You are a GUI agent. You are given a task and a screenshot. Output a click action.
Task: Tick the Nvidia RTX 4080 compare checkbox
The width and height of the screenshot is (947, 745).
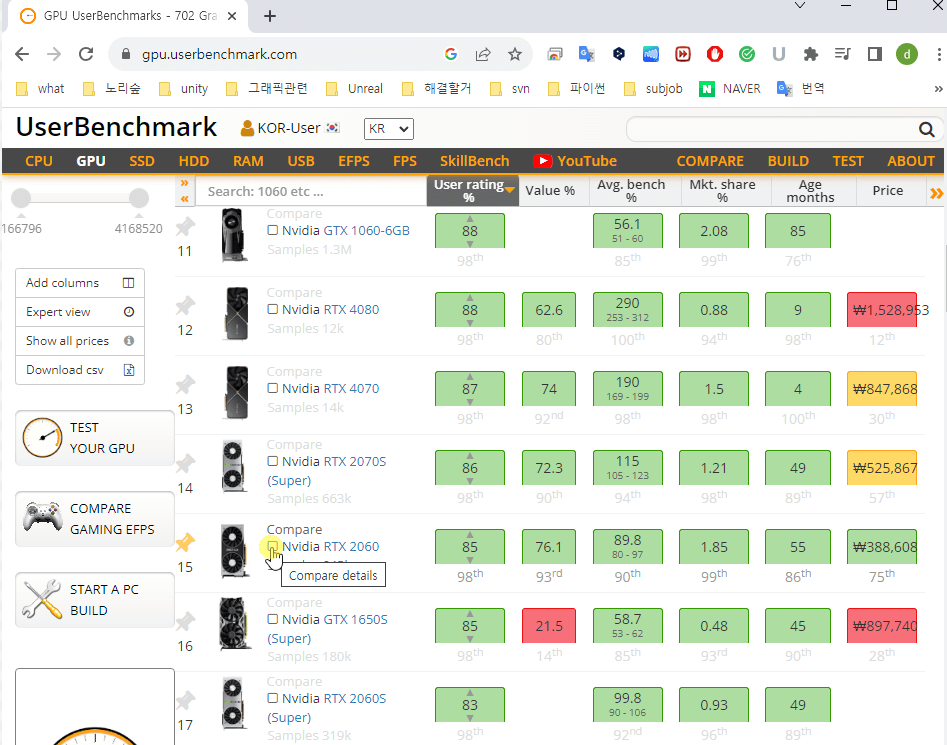[272, 309]
